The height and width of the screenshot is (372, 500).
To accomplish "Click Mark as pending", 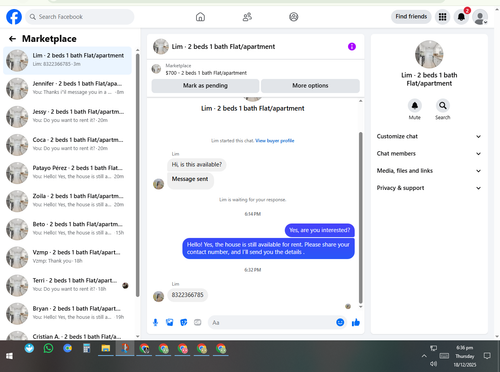I will coord(205,86).
